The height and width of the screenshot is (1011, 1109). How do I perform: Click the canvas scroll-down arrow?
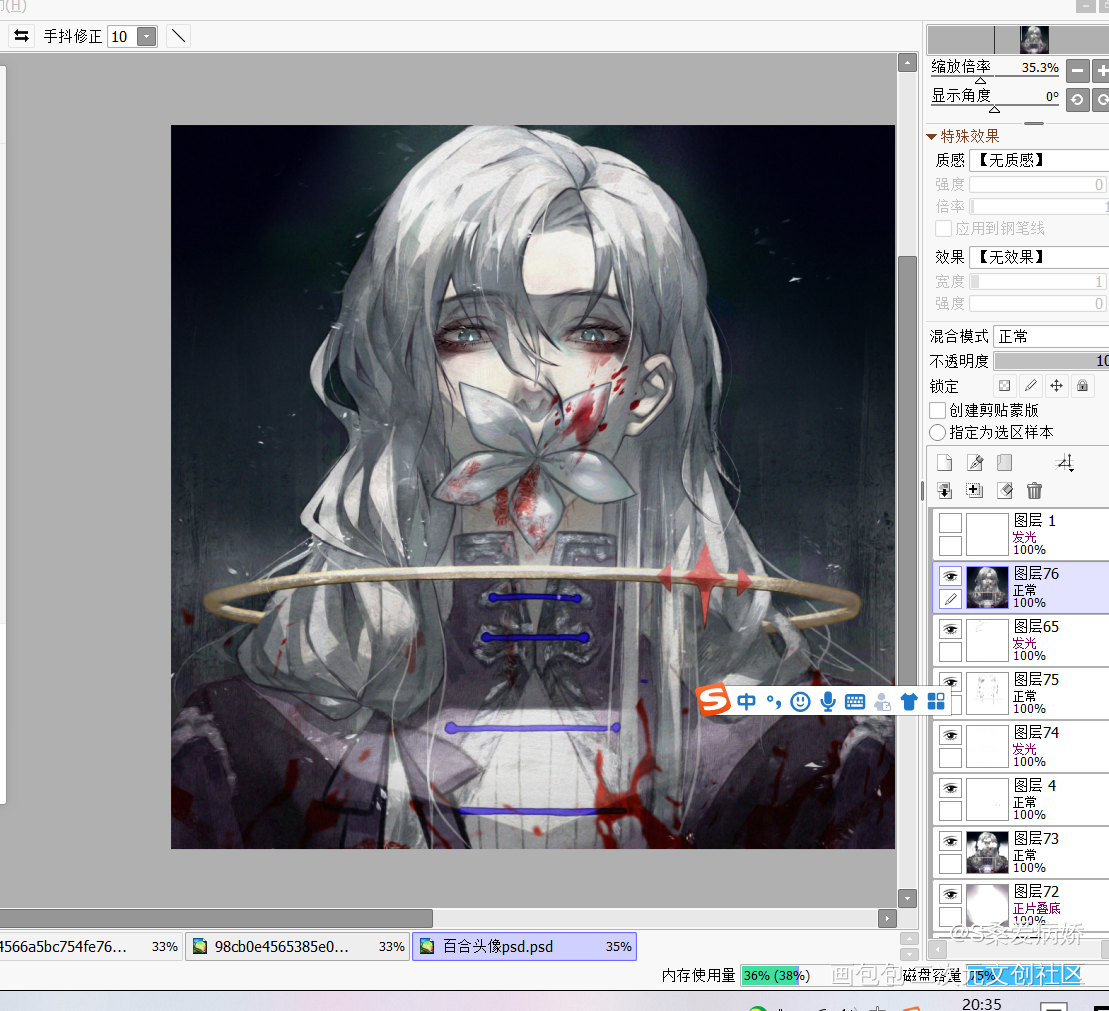point(907,898)
